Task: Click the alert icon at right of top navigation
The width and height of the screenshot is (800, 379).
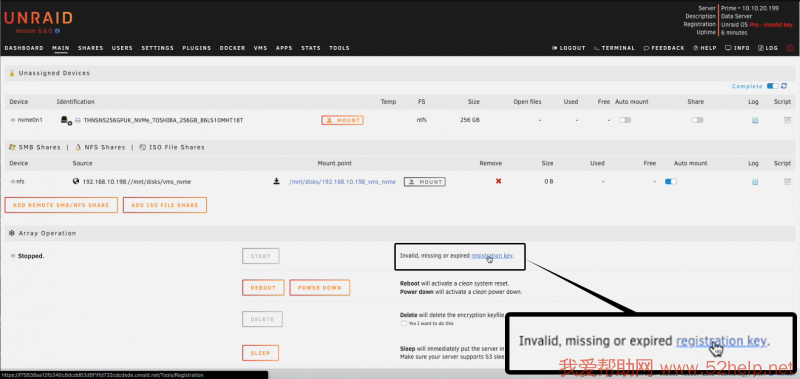Action: click(x=790, y=48)
